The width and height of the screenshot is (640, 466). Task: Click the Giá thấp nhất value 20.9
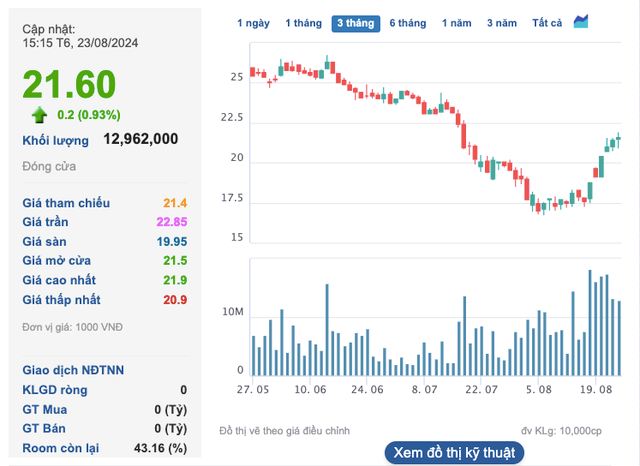pos(175,300)
